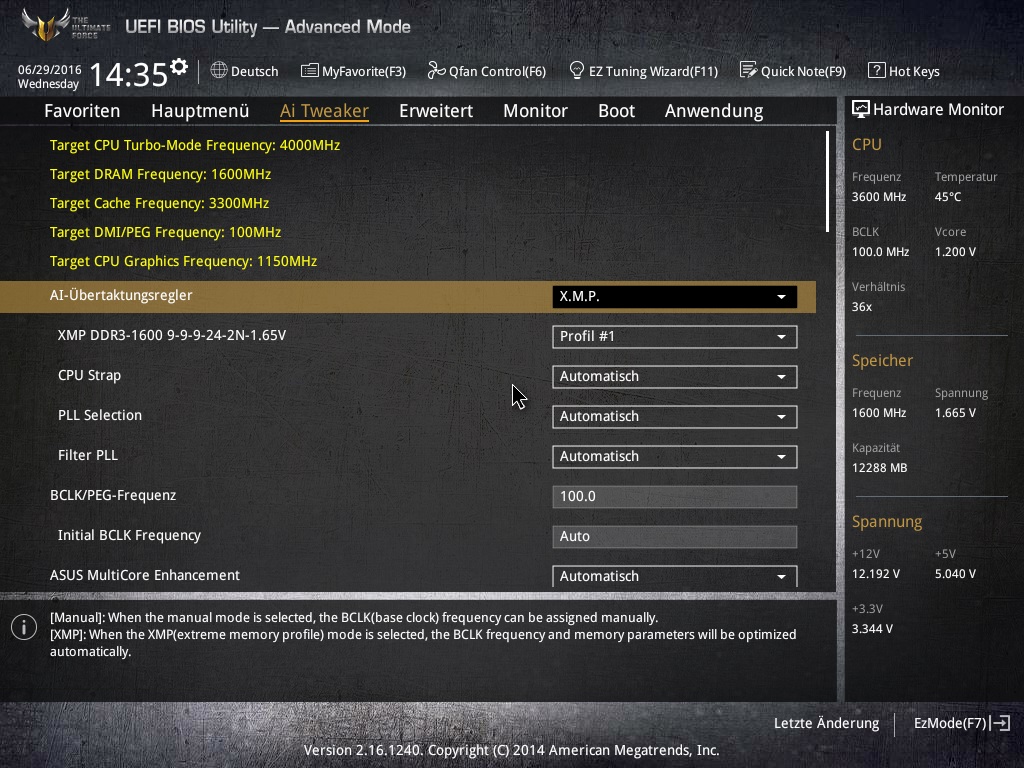Viewport: 1024px width, 768px height.
Task: Click the Speicher section heading
Action: tap(882, 360)
